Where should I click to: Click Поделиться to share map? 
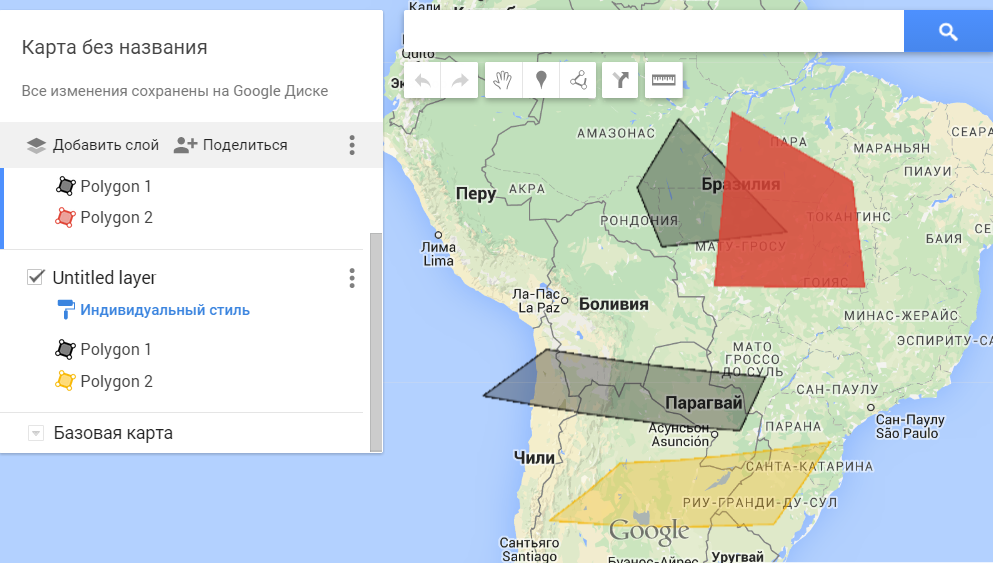click(x=245, y=145)
